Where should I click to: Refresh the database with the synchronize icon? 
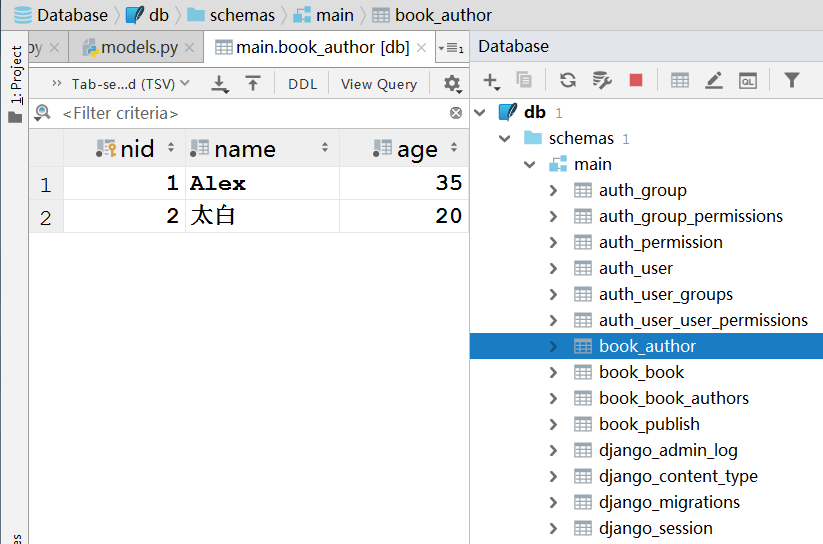coord(568,81)
